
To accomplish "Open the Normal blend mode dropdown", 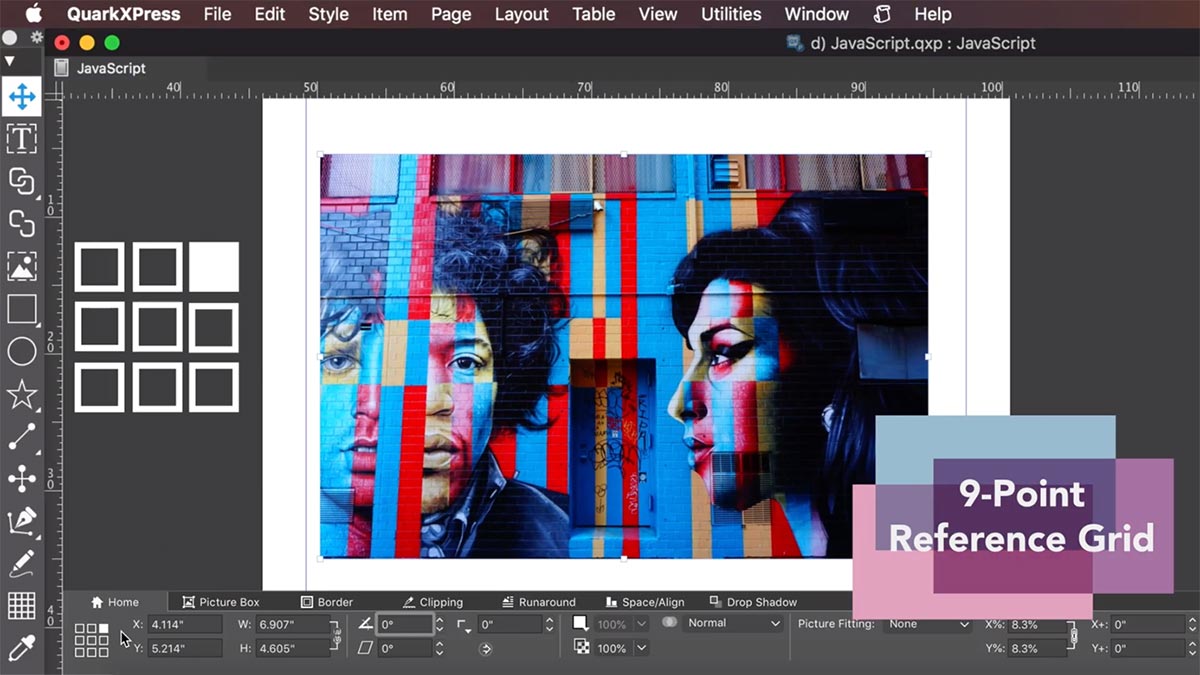I will [733, 623].
